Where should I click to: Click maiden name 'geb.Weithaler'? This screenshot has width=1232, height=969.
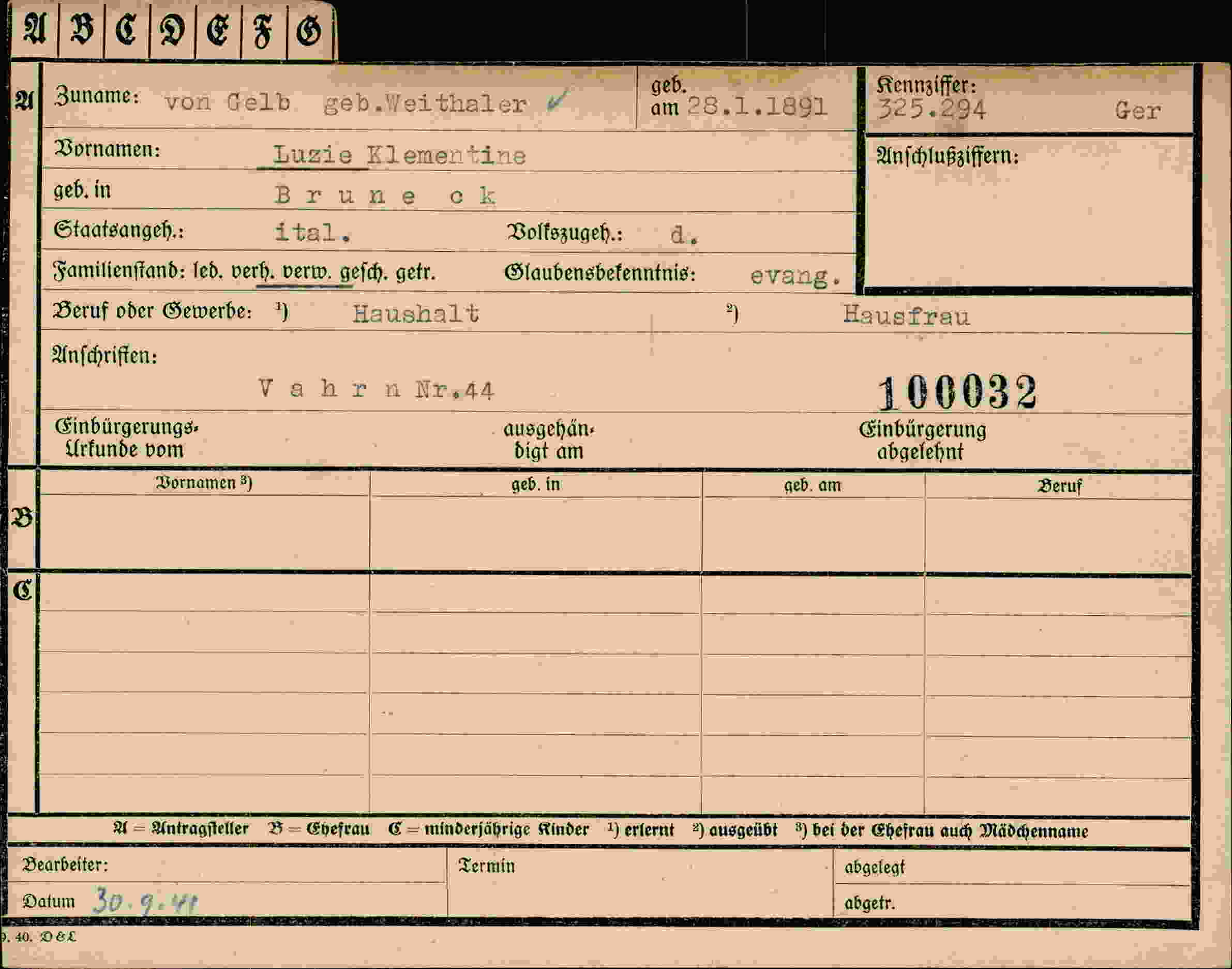point(425,104)
